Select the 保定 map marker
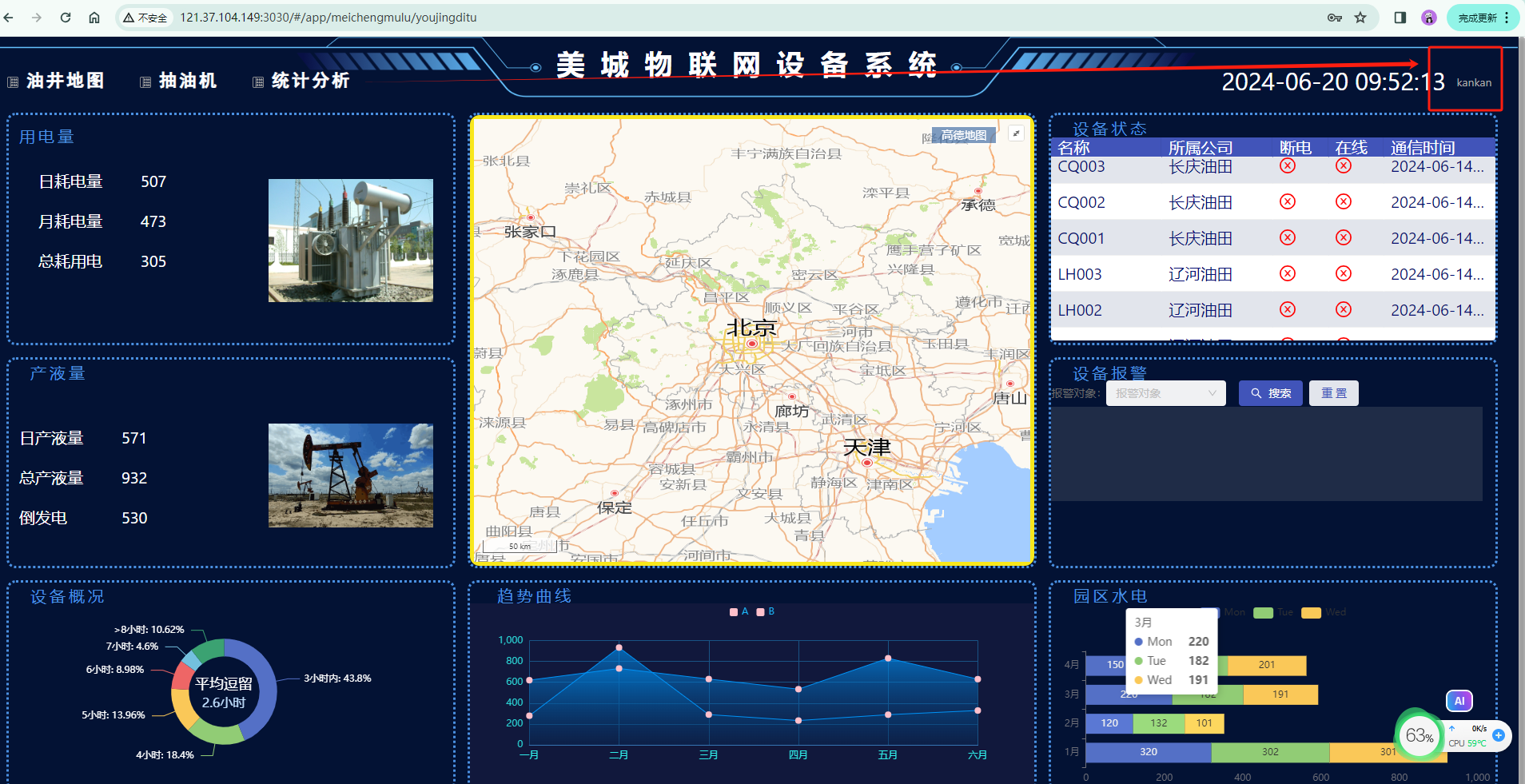Screen dimensions: 1525x784 (x=614, y=493)
